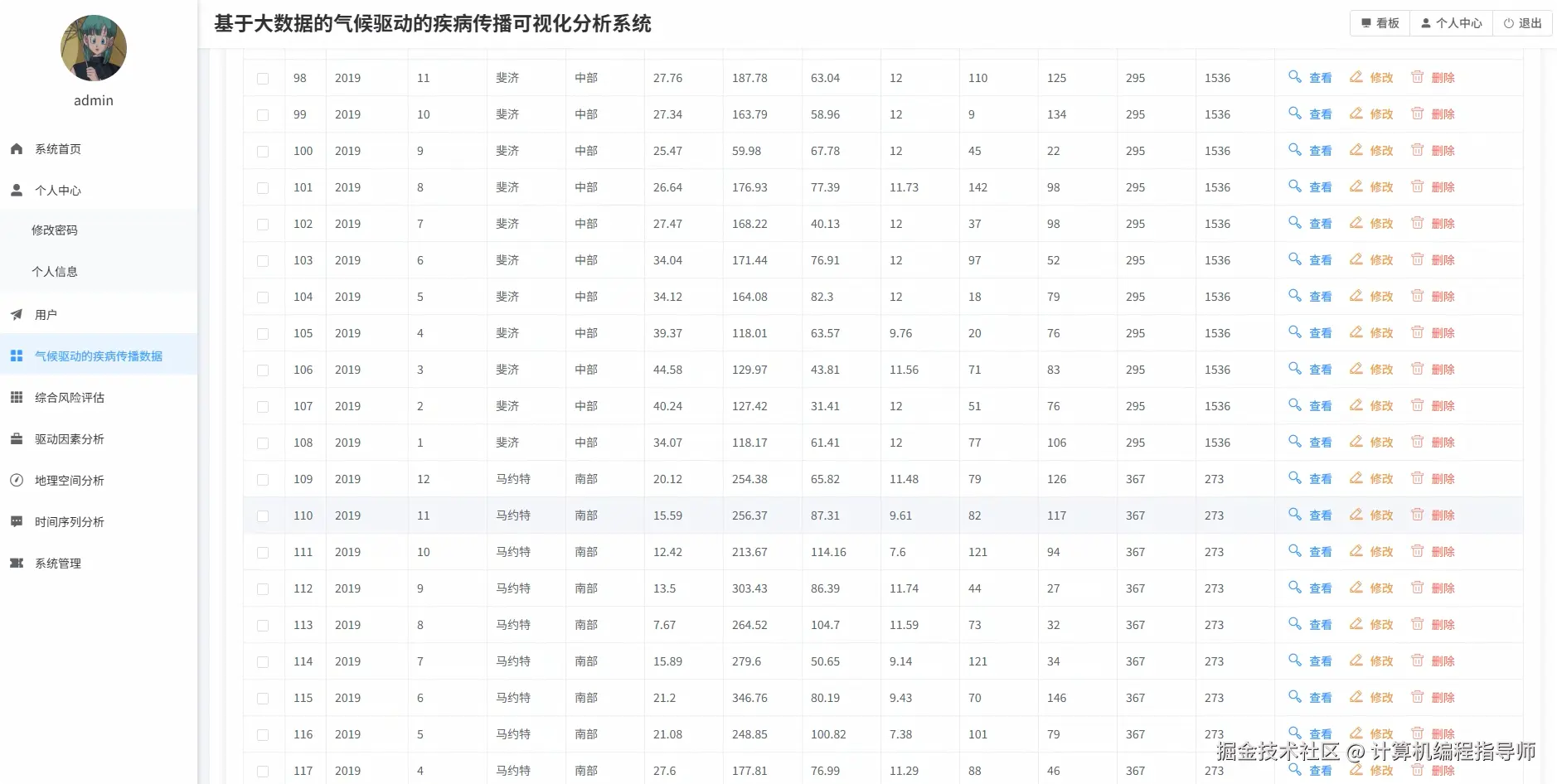
Task: Check the checkbox for row 98
Action: [x=263, y=78]
